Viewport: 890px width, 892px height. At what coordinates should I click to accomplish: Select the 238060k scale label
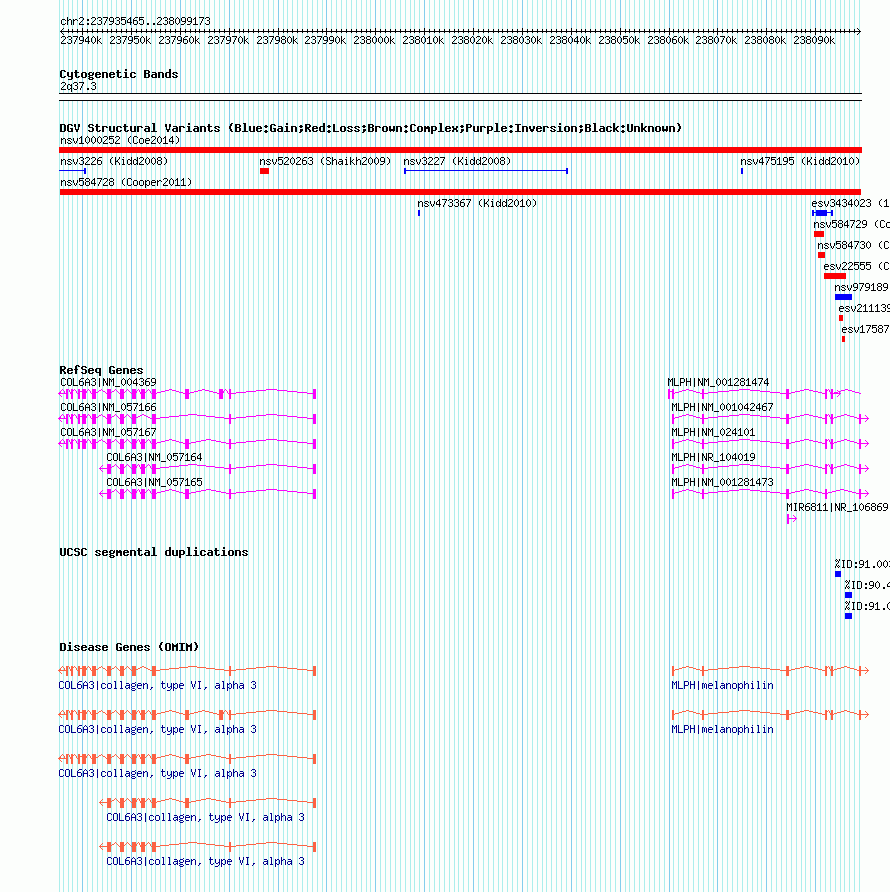tap(668, 40)
